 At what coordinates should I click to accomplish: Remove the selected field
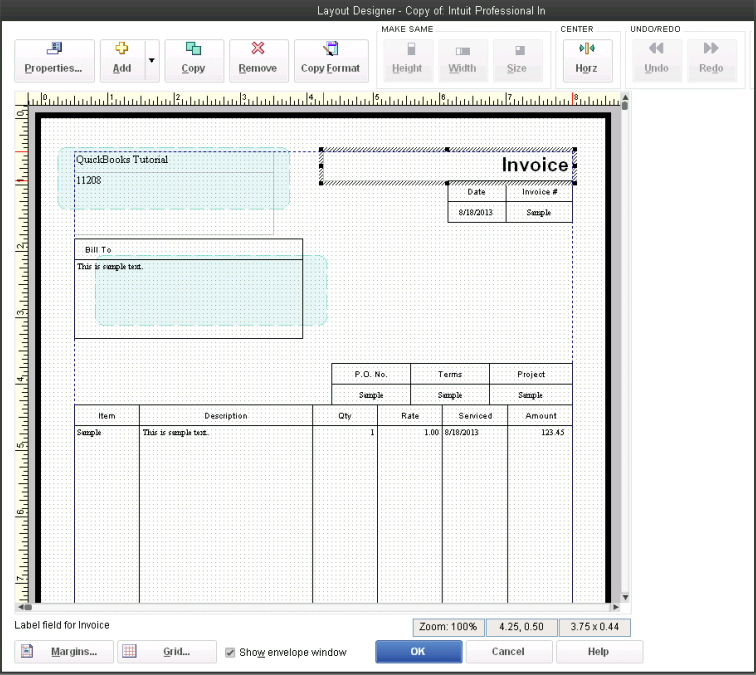click(x=258, y=61)
